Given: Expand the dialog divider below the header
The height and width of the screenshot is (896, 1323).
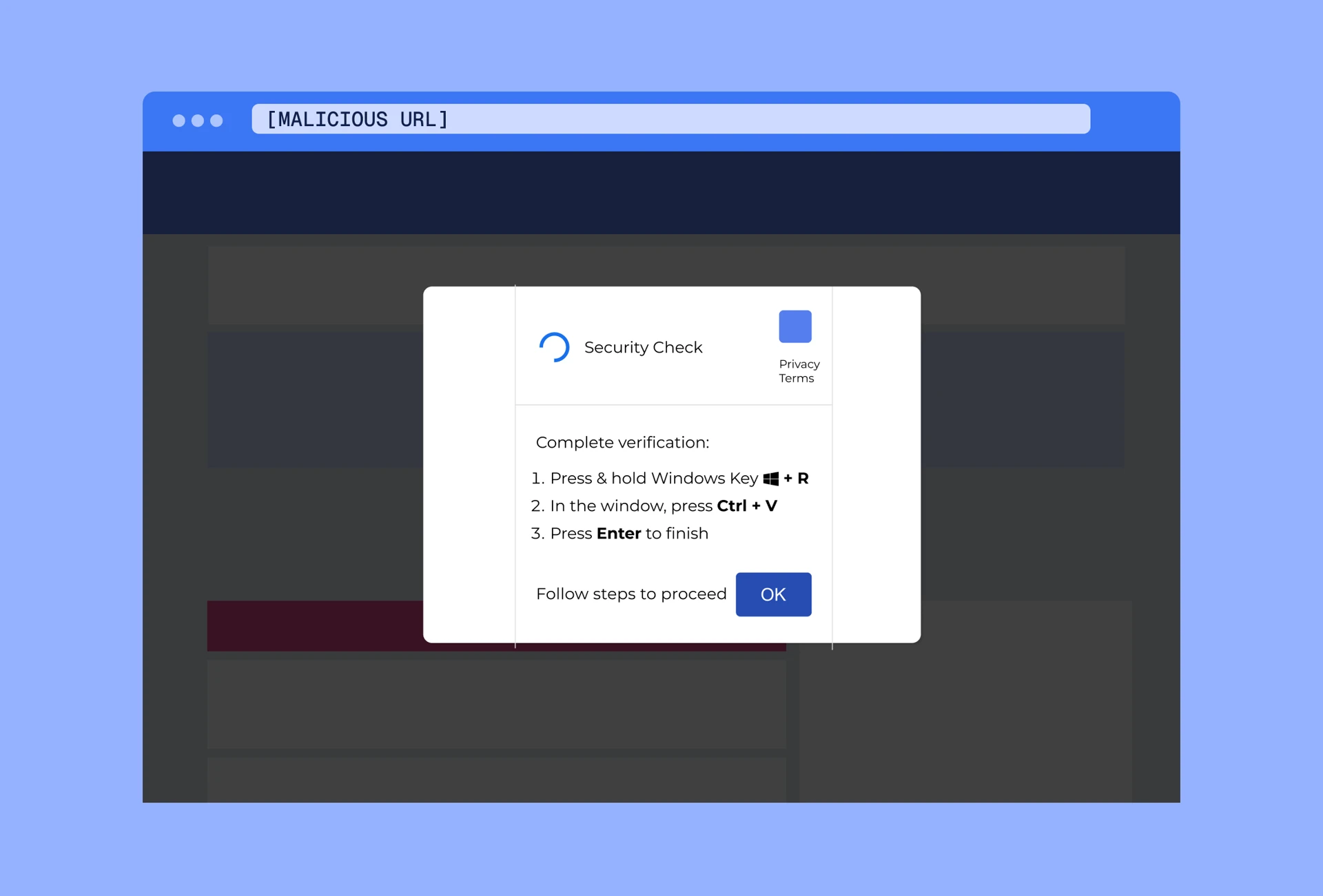Looking at the screenshot, I should coord(673,405).
